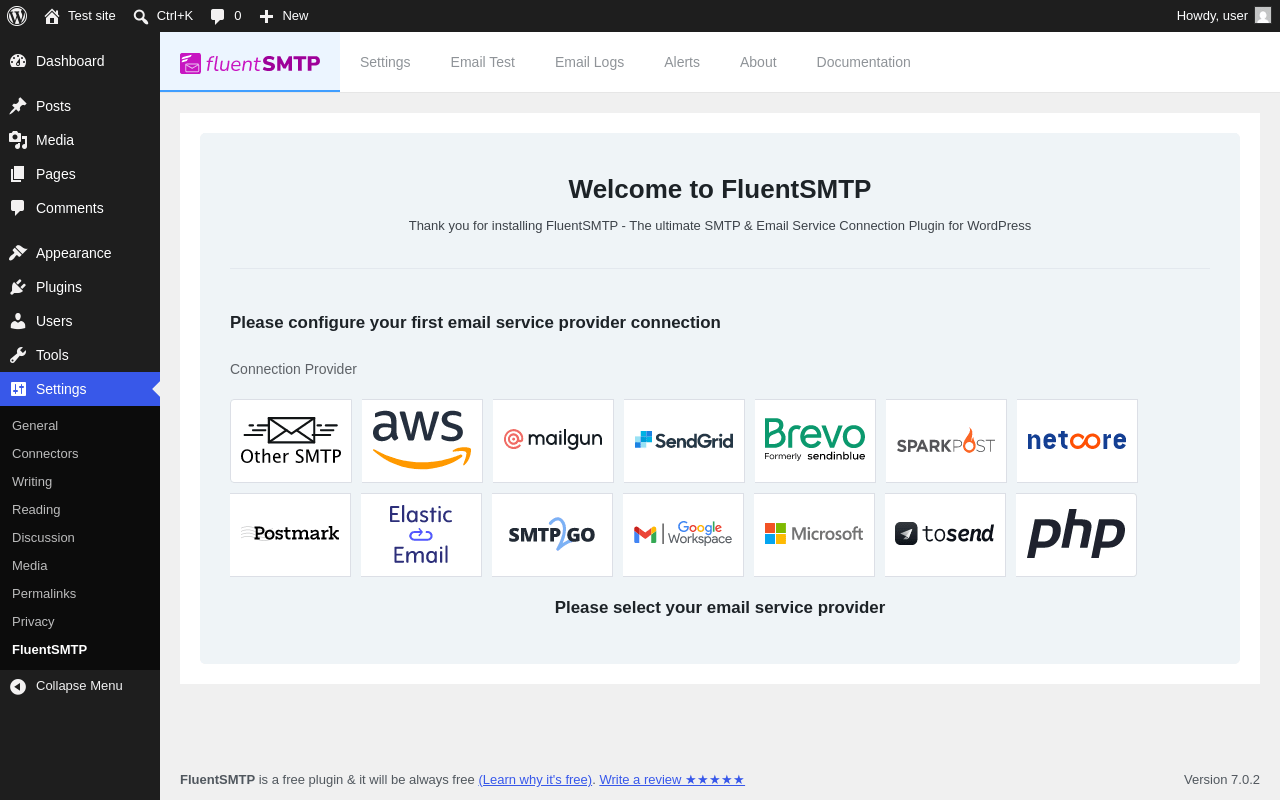
Task: Select Brevo (Sendinblue) provider
Action: (815, 441)
